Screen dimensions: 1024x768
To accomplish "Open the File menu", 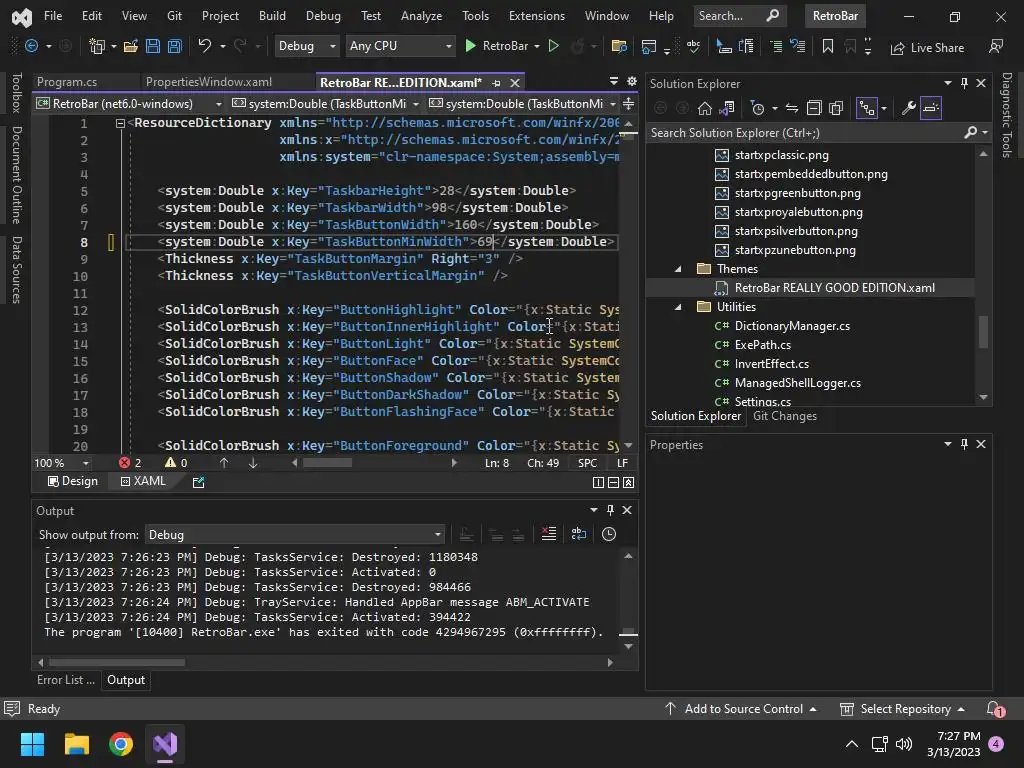I will pos(53,16).
